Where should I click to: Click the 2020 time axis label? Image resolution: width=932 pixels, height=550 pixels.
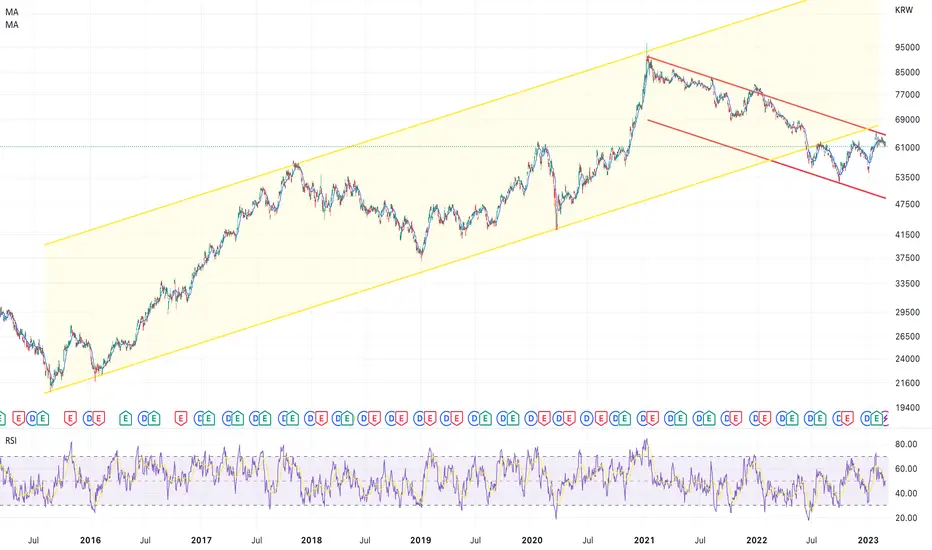pos(532,540)
